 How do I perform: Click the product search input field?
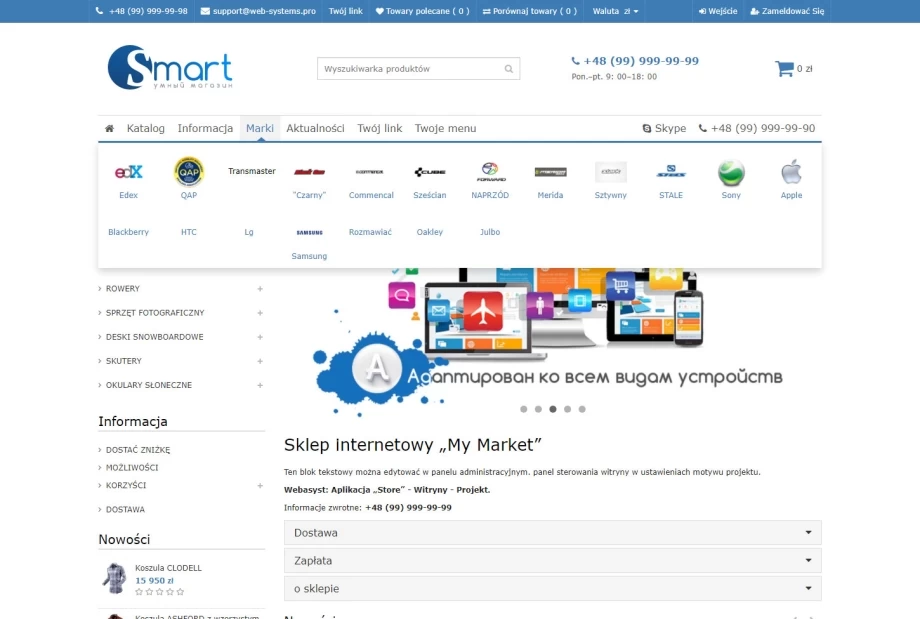[x=410, y=69]
